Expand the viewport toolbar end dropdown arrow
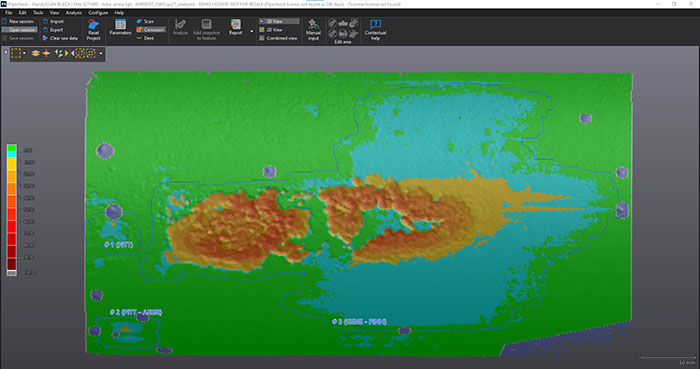 tap(101, 54)
